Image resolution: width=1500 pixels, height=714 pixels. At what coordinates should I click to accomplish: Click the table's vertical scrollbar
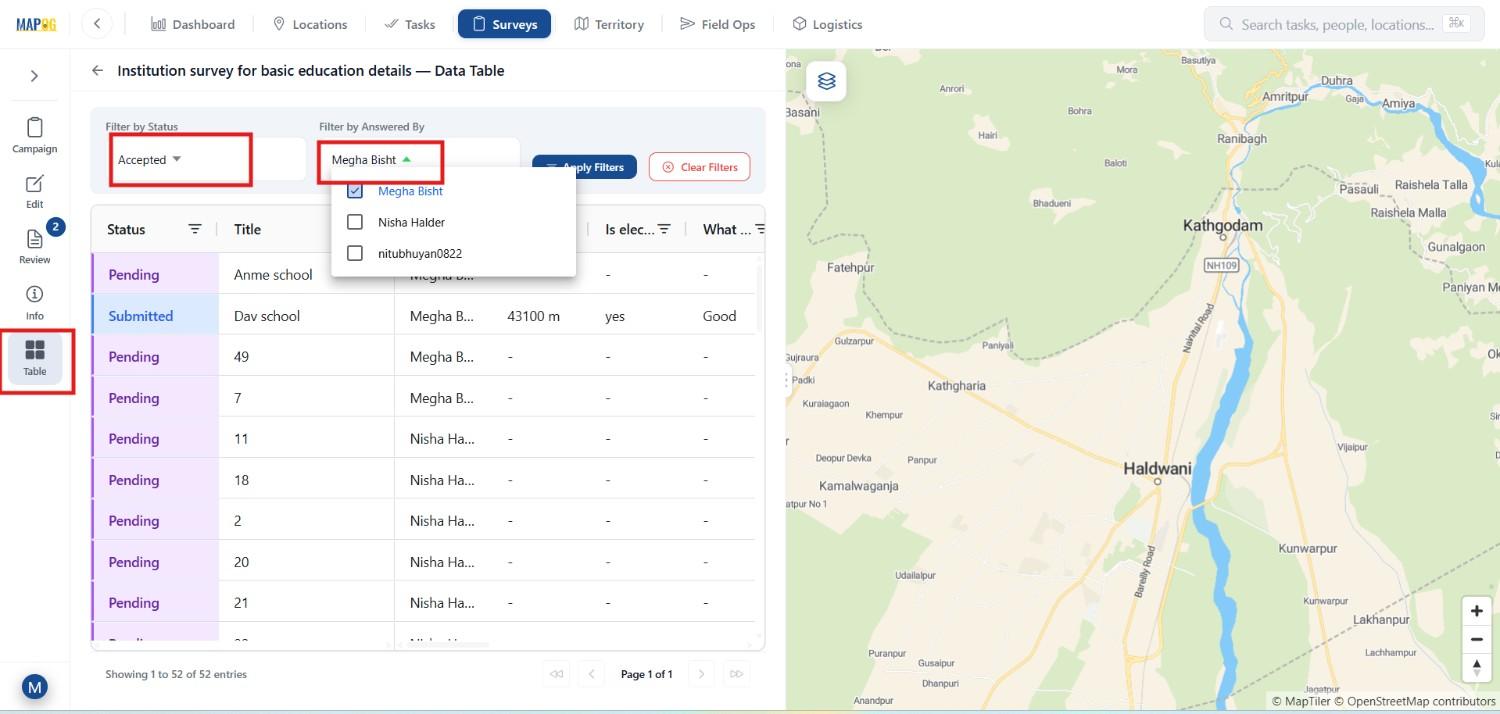click(x=759, y=298)
